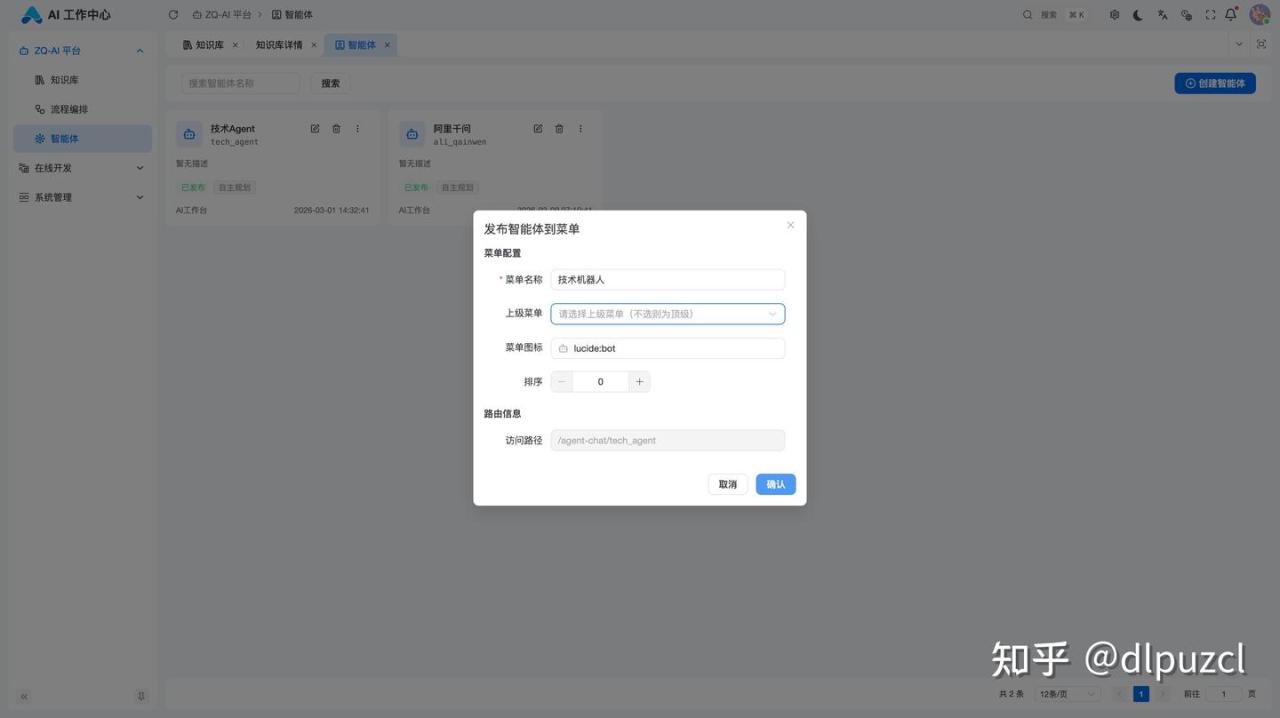Click the 菜单图标 lucide:bot field
The image size is (1280, 718).
(667, 348)
